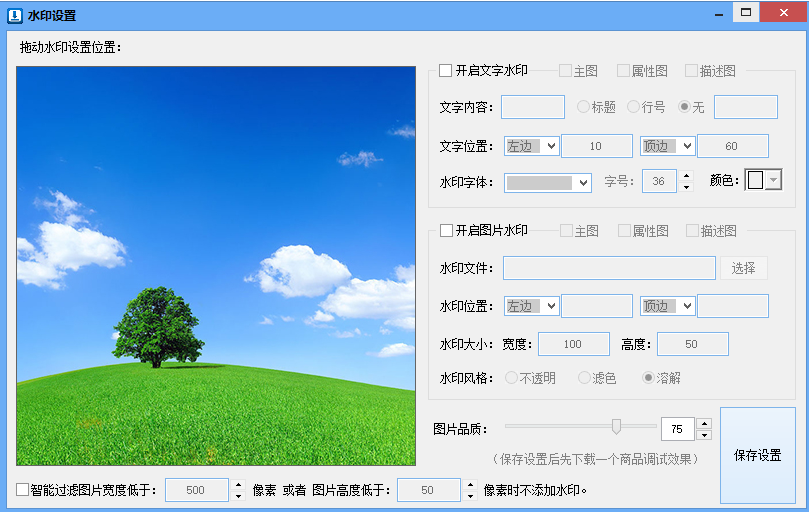Click the 图片品质 slider handle

(x=616, y=426)
